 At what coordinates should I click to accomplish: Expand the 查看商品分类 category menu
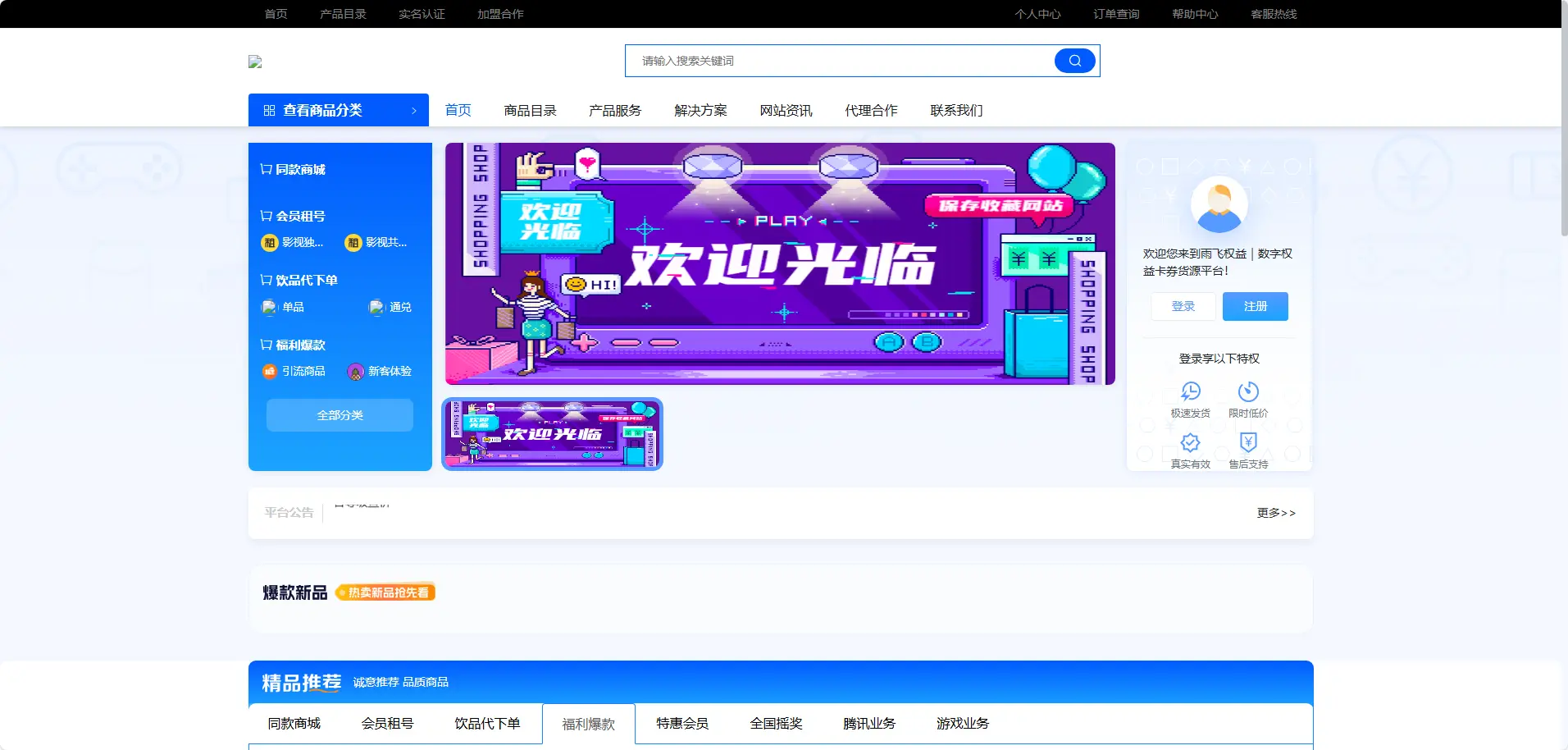(x=338, y=110)
